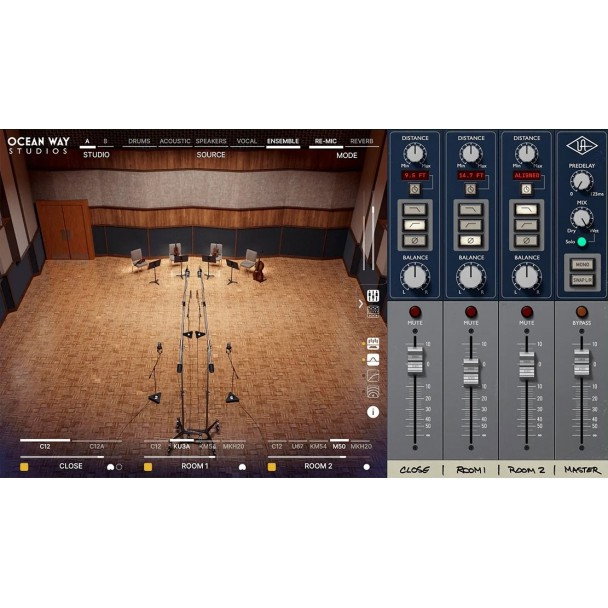Click the Room 1 channel volume fader
This screenshot has width=608, height=608.
[x=471, y=372]
